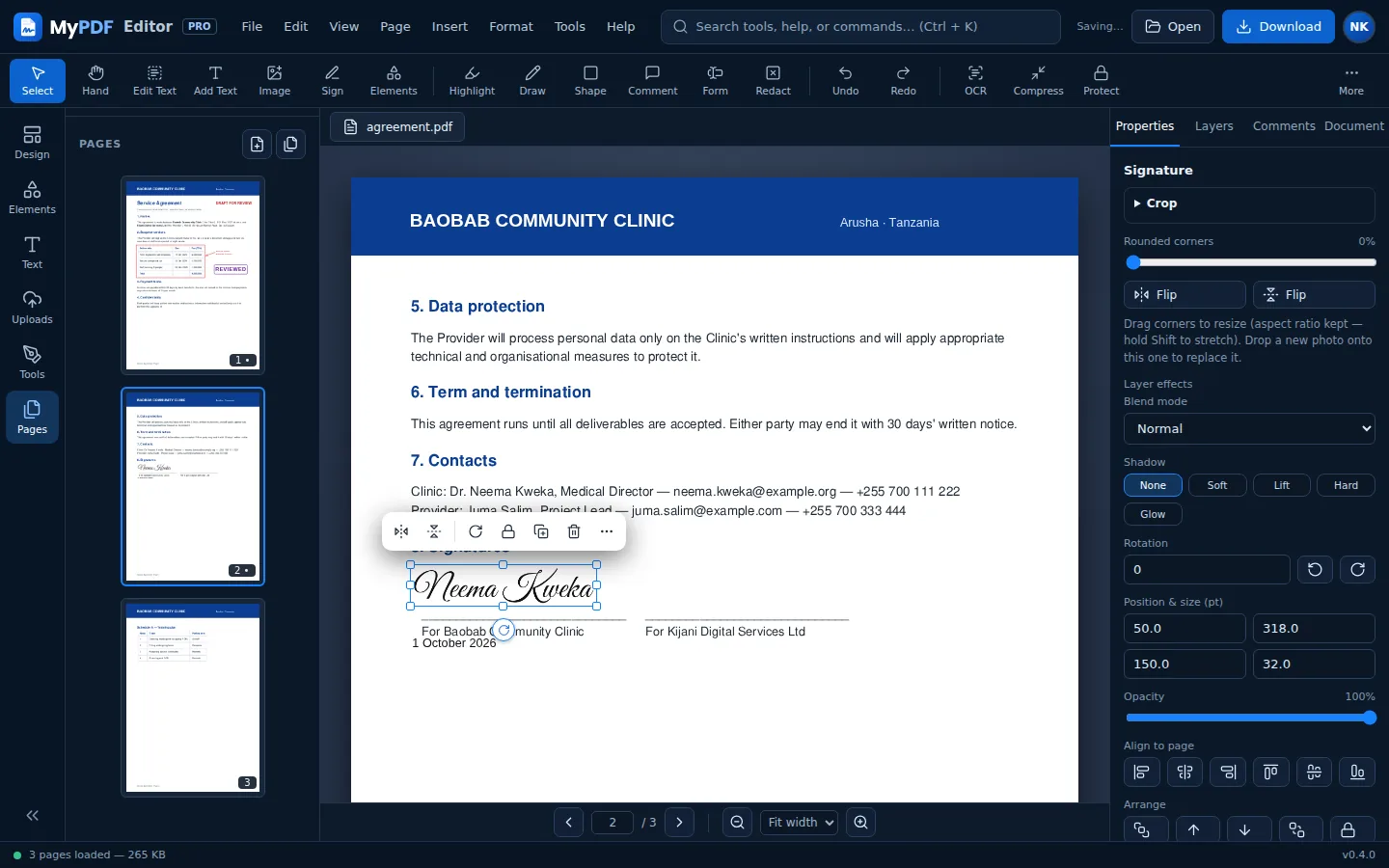Open the Protect tool
The width and height of the screenshot is (1389, 868).
pyautogui.click(x=1101, y=80)
